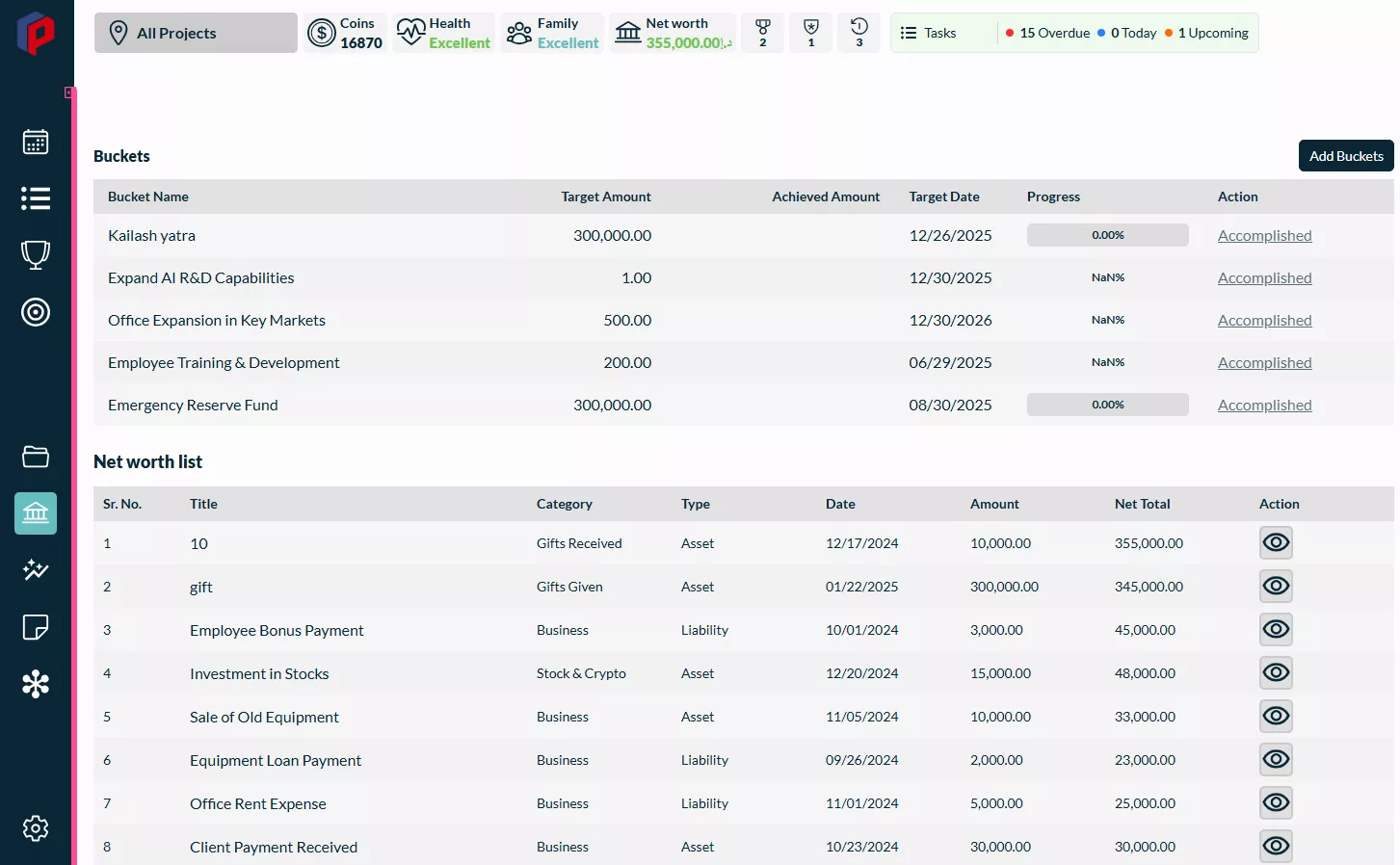Click the Target Amount column header
Image resolution: width=1400 pixels, height=865 pixels.
pyautogui.click(x=606, y=197)
